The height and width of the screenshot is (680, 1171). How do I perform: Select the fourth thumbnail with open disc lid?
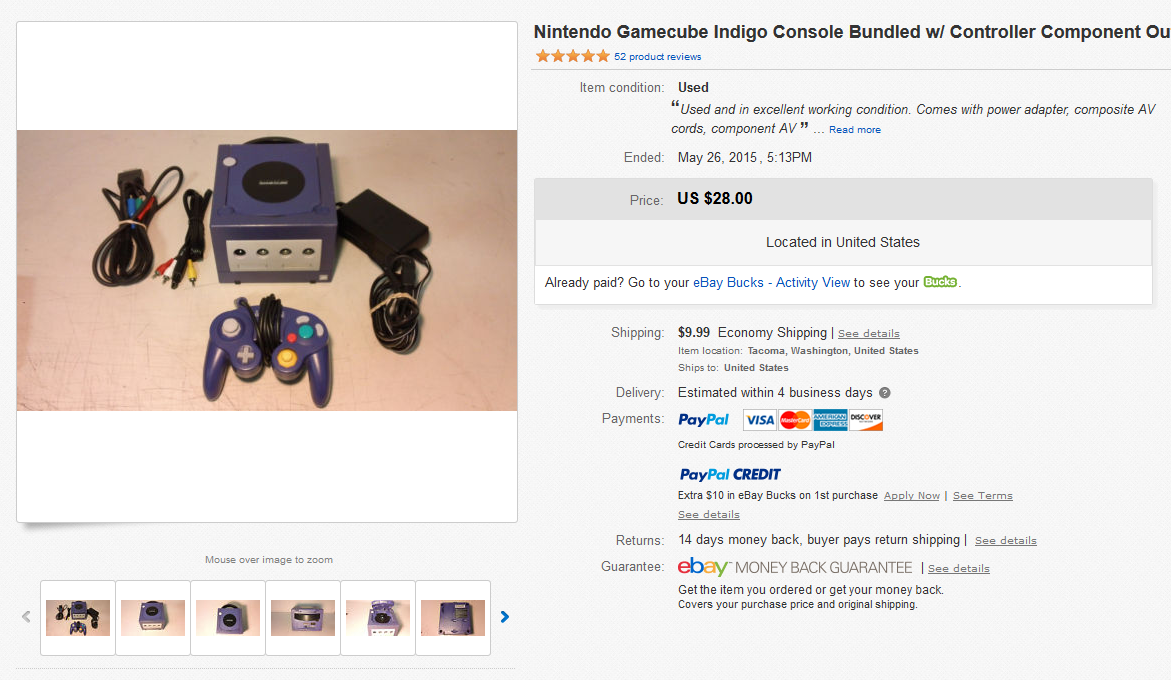pyautogui.click(x=302, y=618)
